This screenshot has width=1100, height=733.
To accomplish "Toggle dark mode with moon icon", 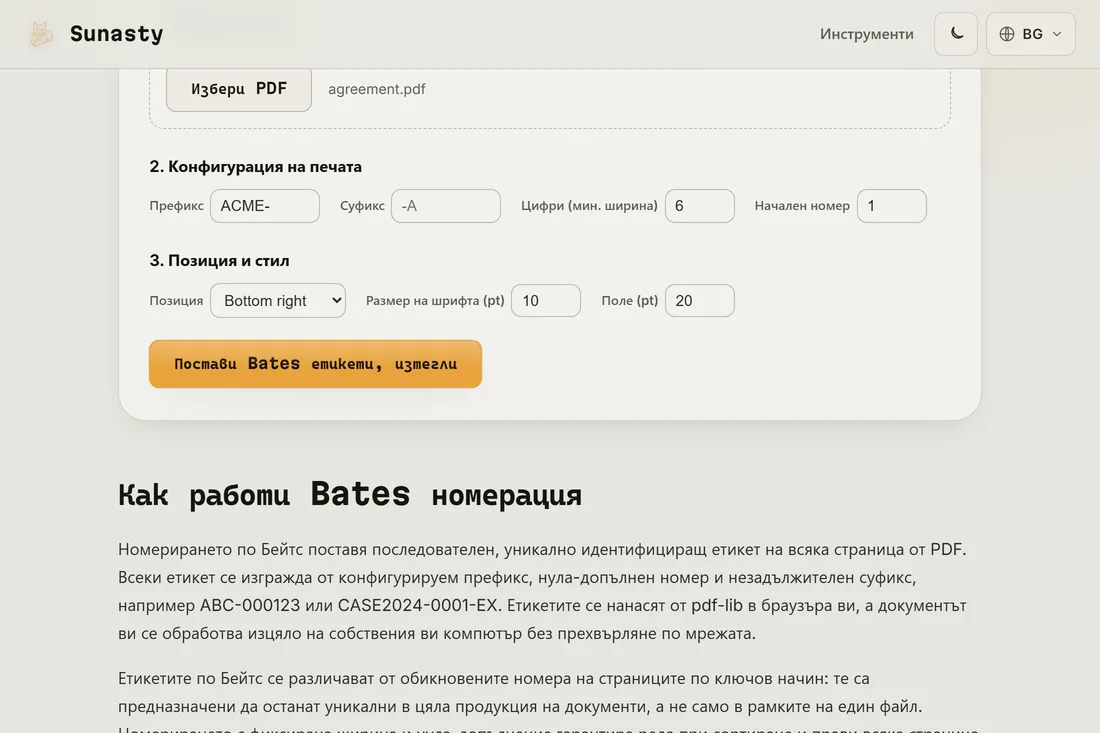I will [x=955, y=34].
